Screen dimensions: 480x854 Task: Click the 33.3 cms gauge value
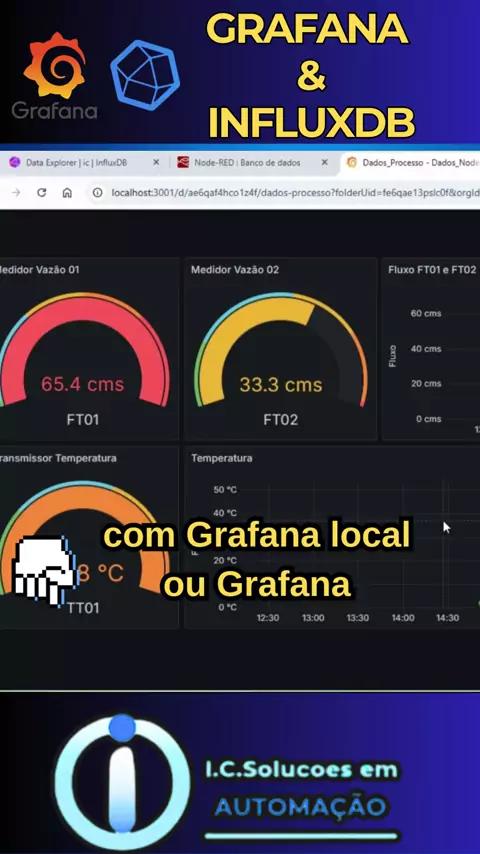tap(281, 385)
